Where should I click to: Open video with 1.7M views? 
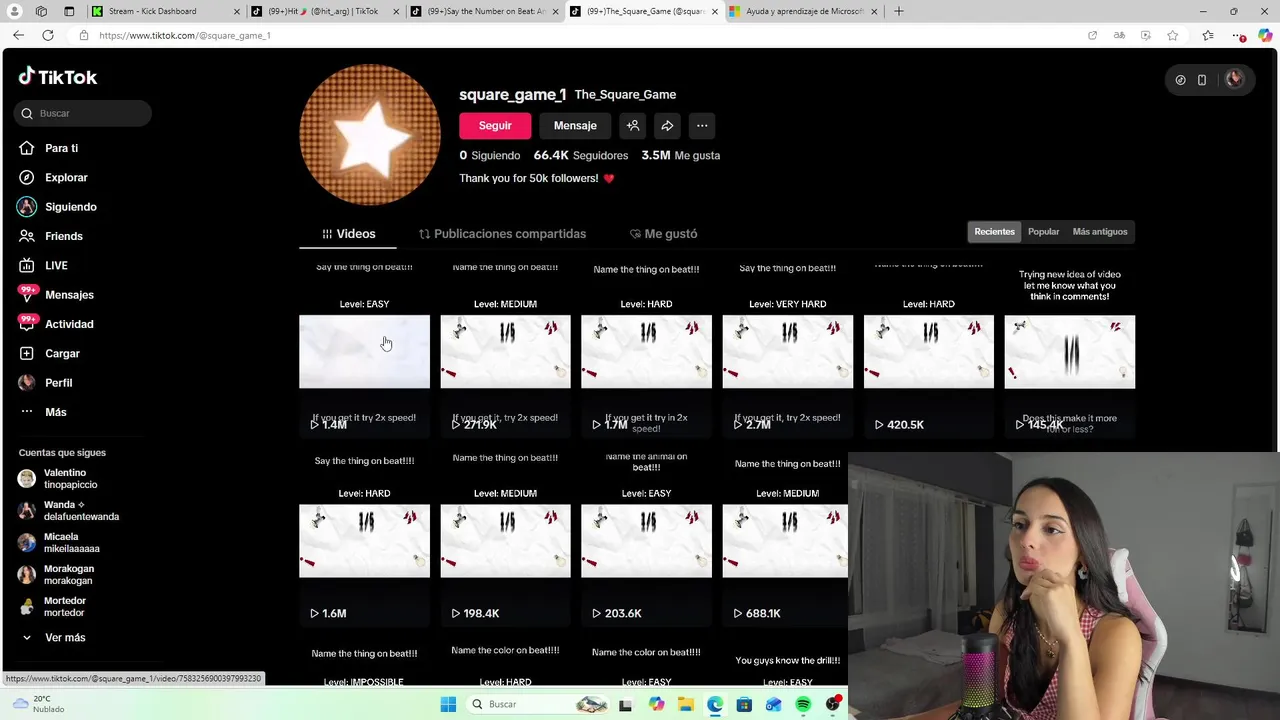click(646, 352)
